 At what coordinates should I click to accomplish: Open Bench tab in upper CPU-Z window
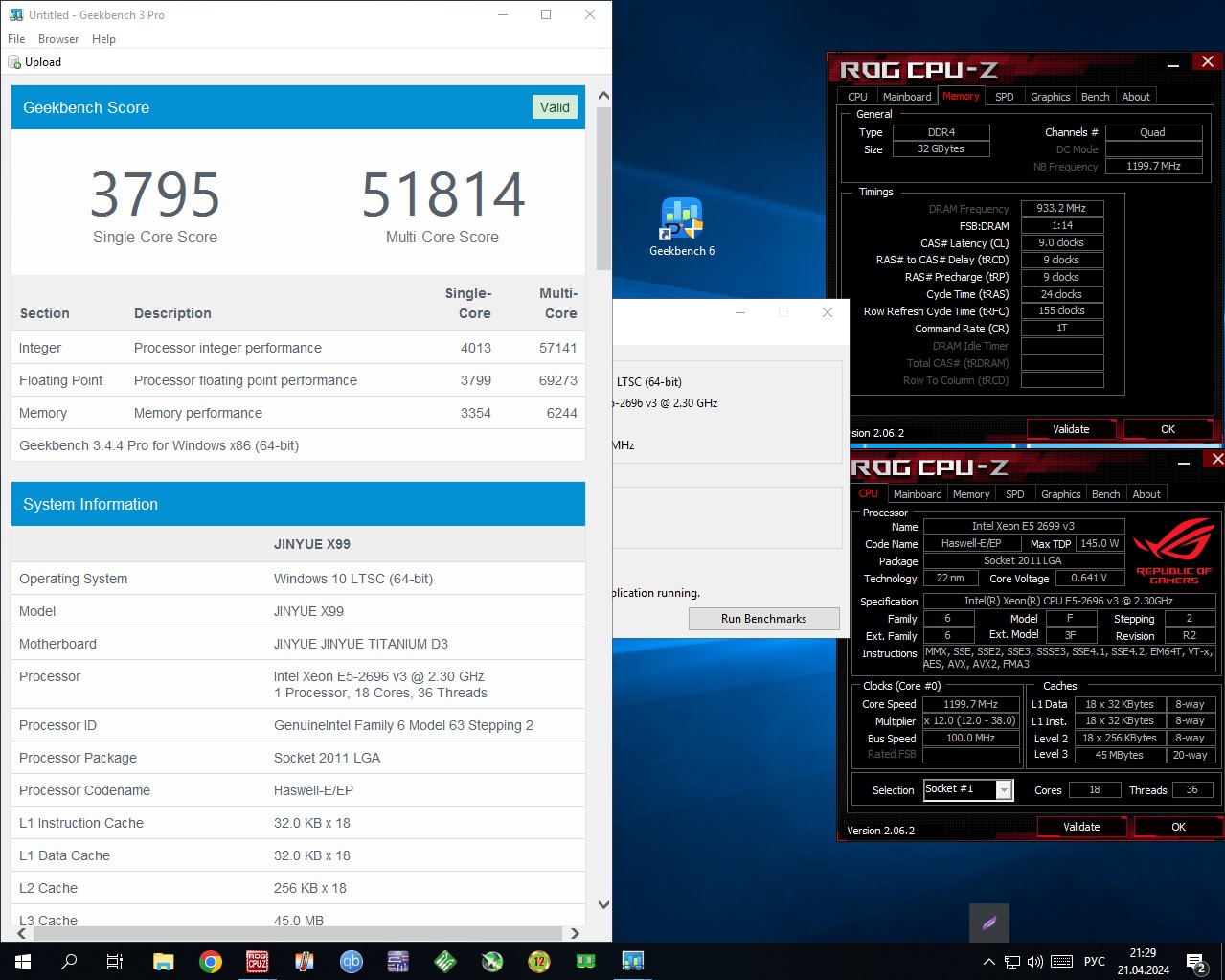[x=1096, y=97]
